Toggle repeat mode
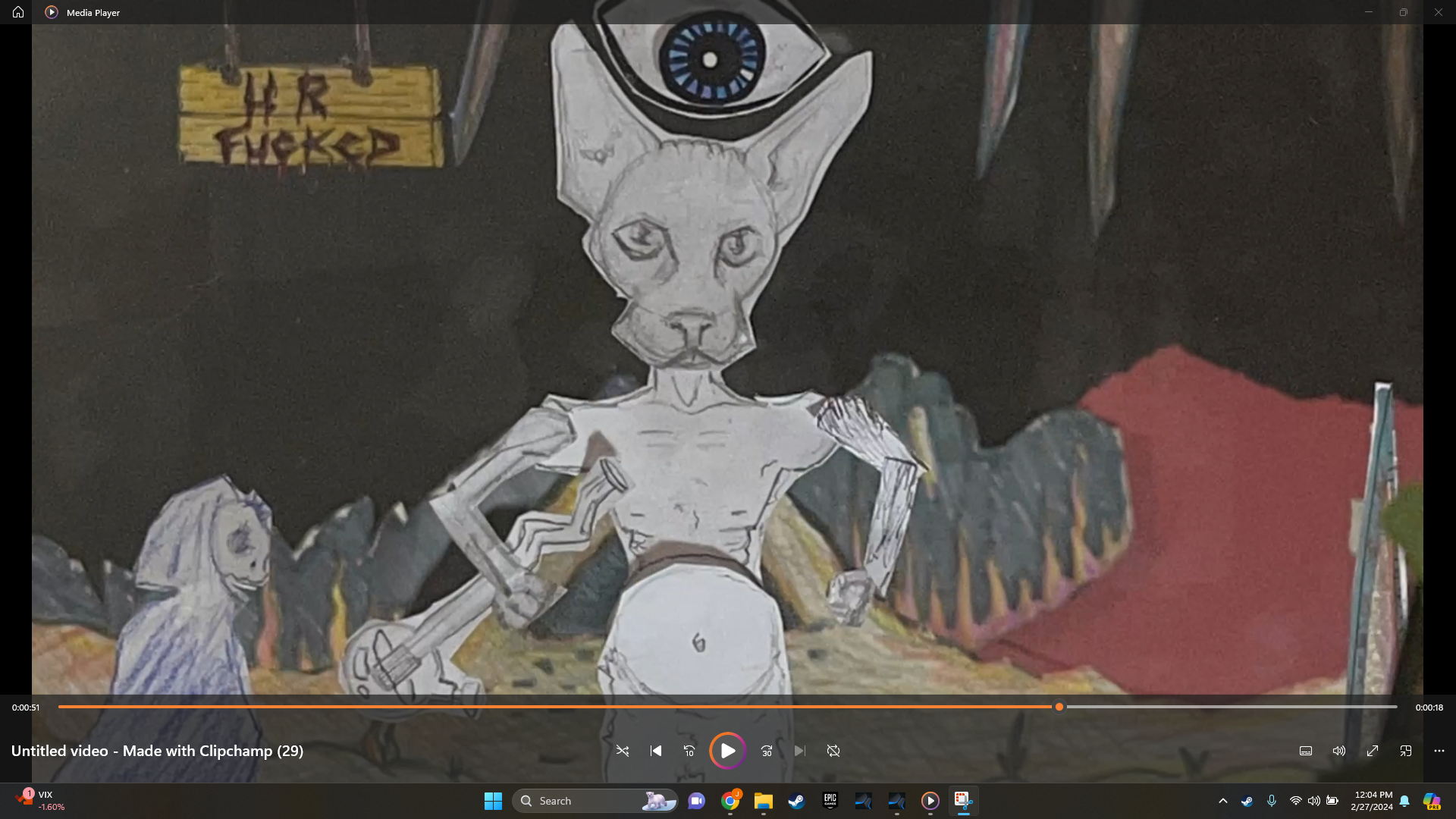The width and height of the screenshot is (1456, 819). 833,751
